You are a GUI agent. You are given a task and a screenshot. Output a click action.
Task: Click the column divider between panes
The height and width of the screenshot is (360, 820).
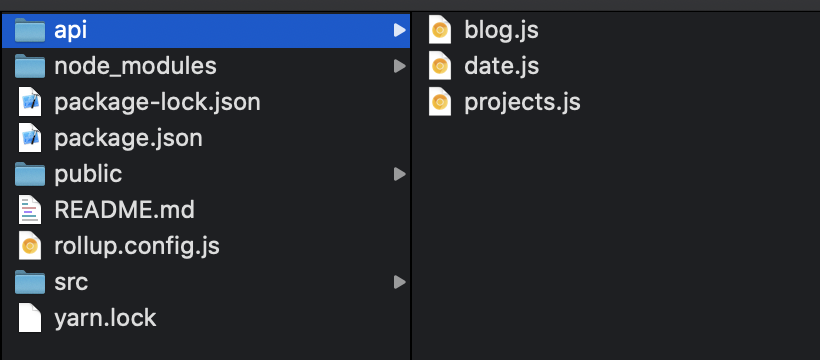coord(411,186)
